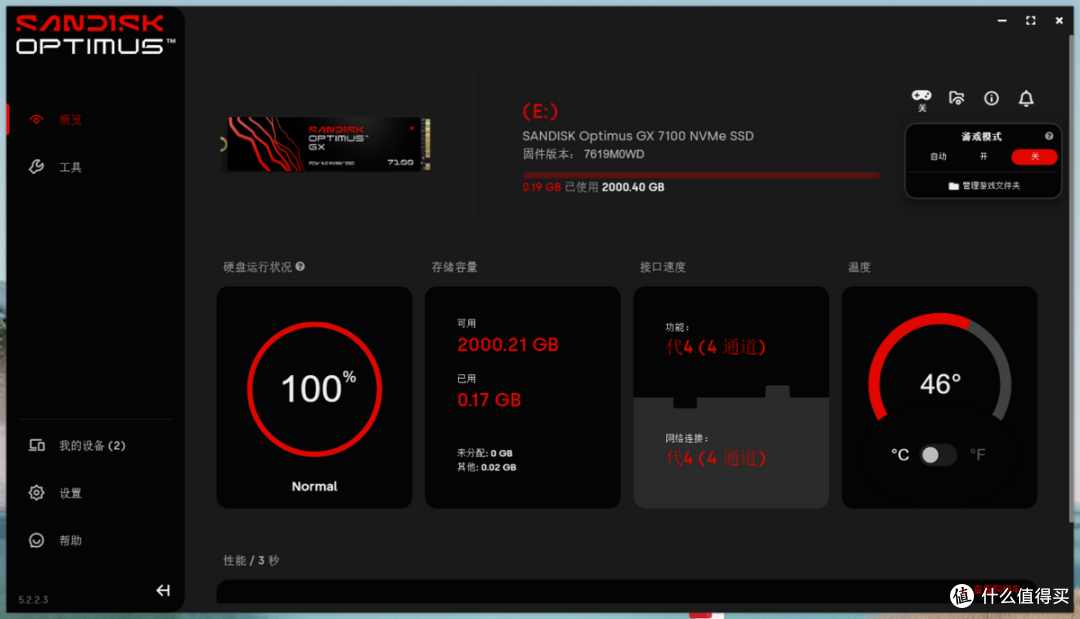Screen dimensions: 1080x619
Task: Open the drive information icon
Action: 991,98
